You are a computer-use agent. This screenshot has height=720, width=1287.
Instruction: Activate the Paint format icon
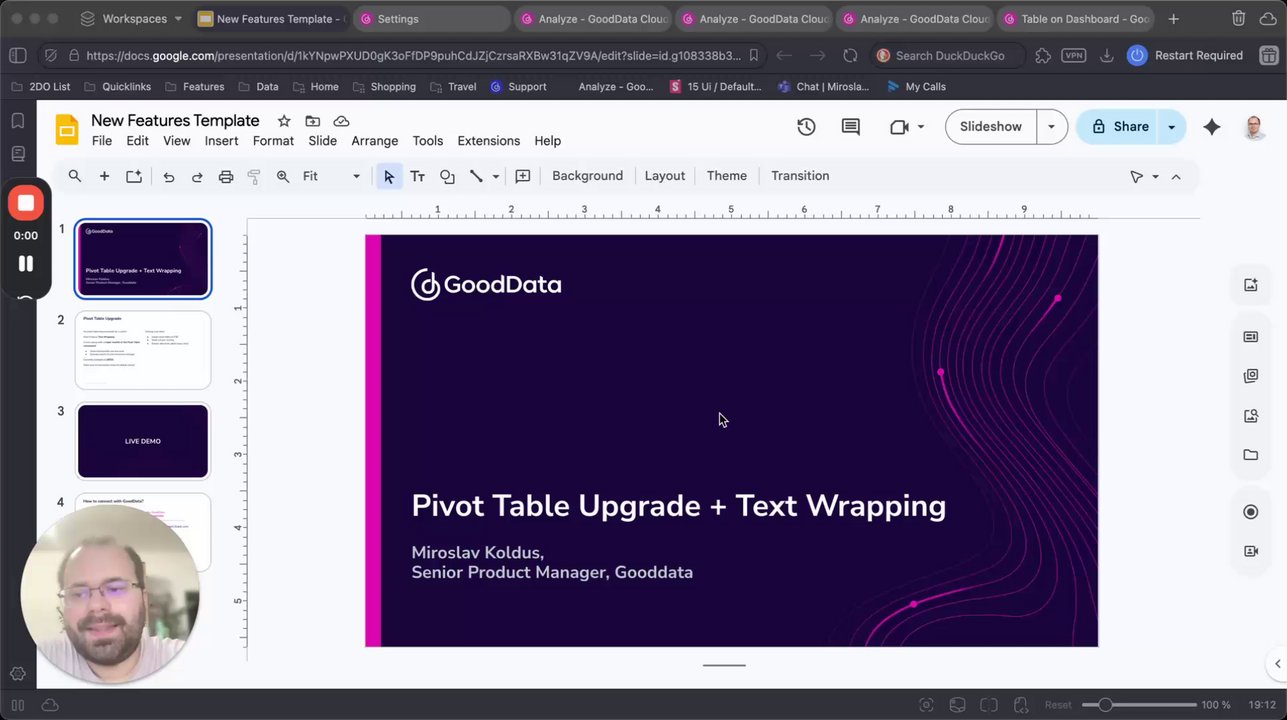pos(254,176)
